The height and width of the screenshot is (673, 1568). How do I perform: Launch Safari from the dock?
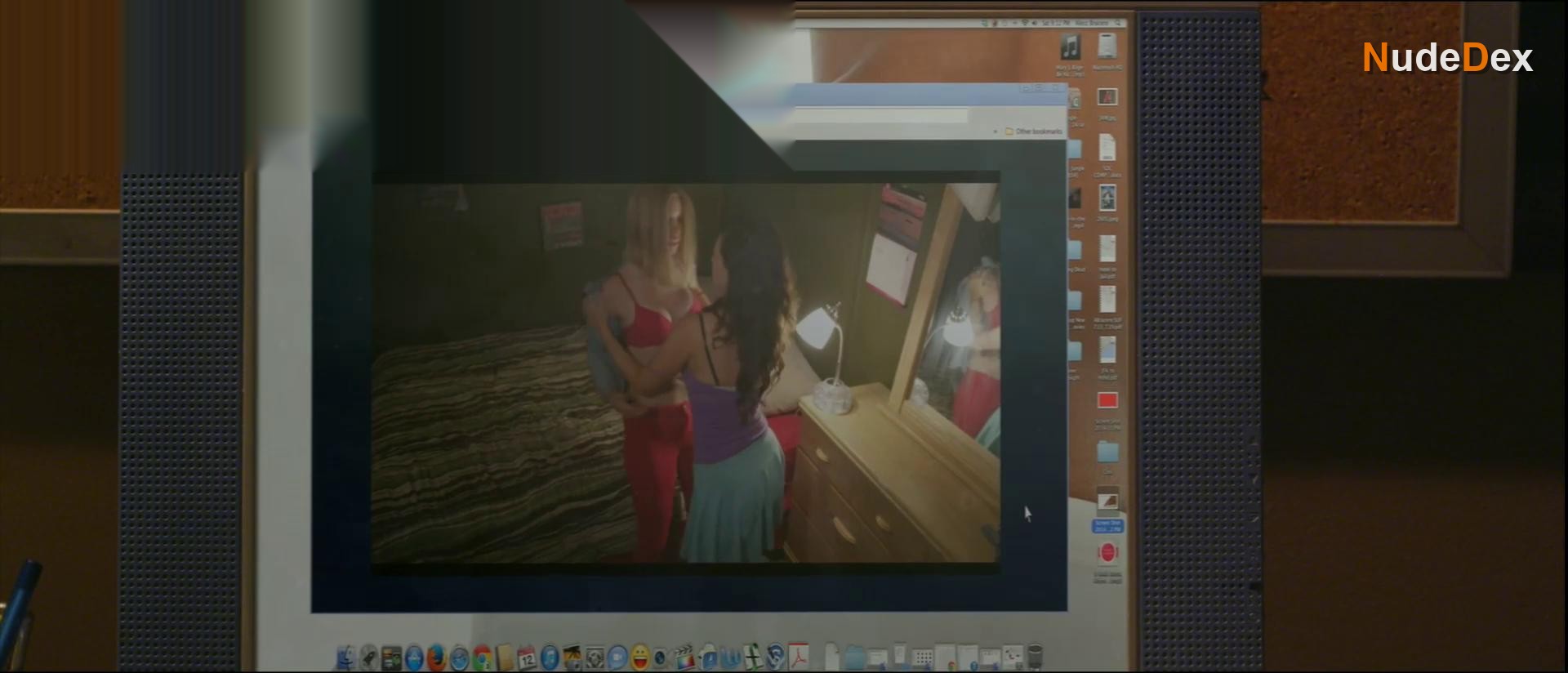pos(459,657)
